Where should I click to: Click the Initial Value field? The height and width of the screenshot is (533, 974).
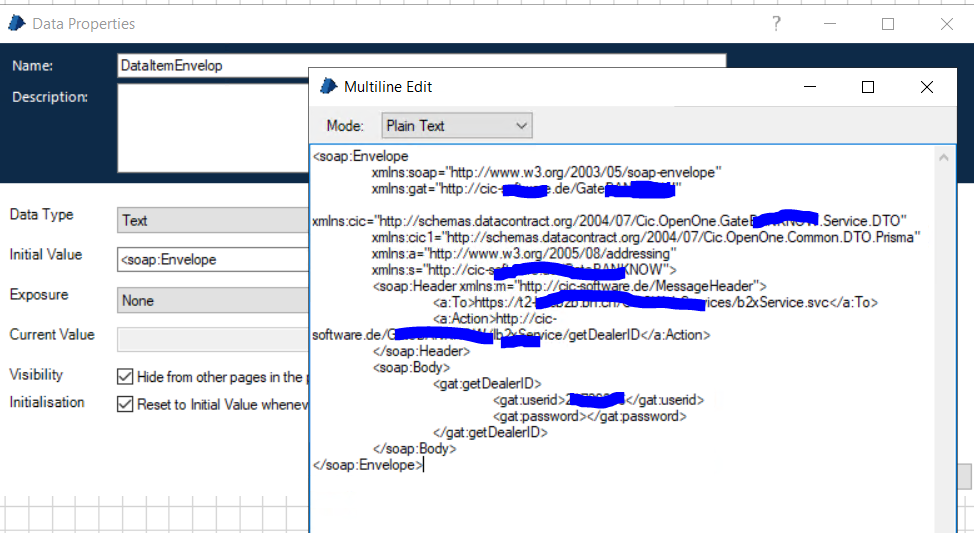212,260
